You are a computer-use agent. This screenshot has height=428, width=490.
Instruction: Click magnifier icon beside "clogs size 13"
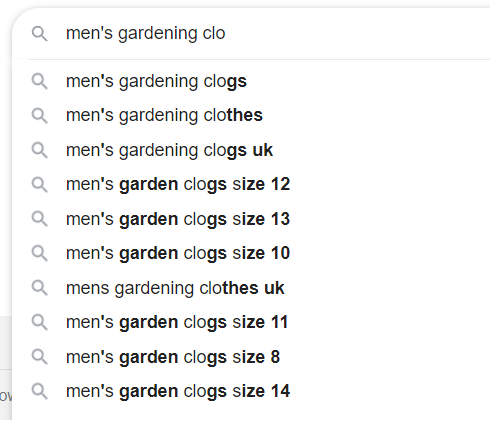tap(40, 219)
